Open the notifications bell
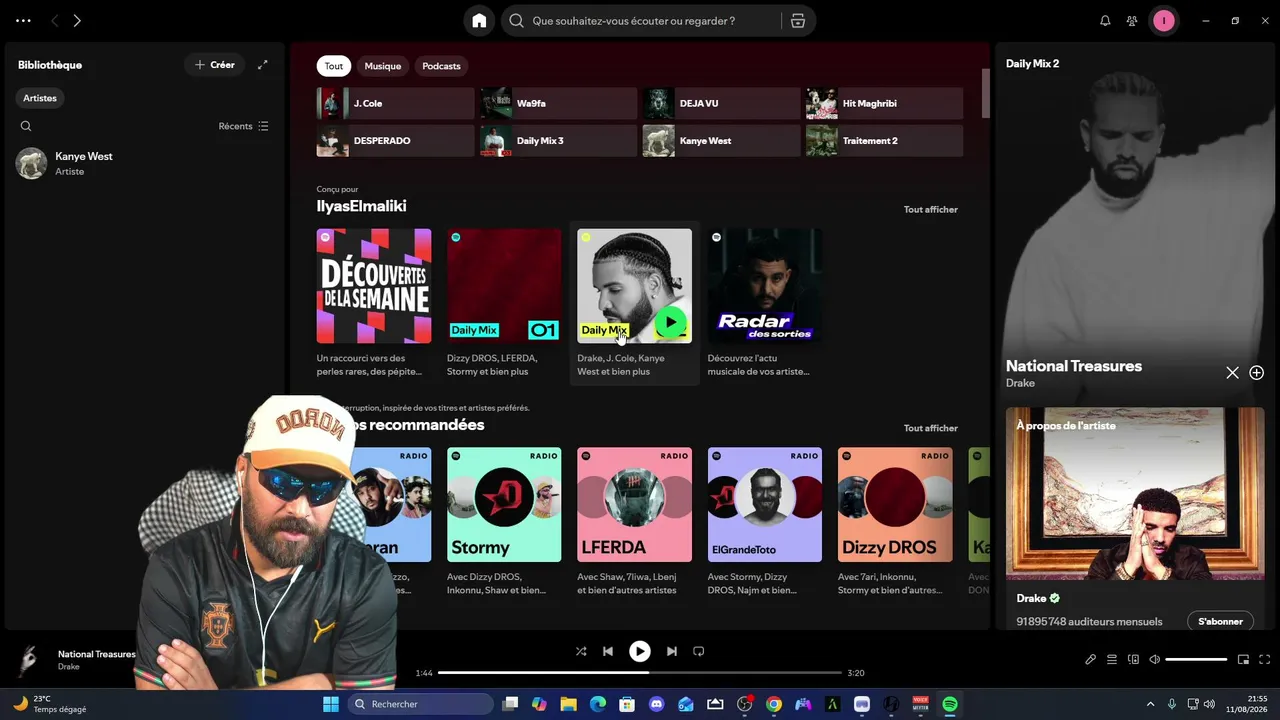This screenshot has height=720, width=1280. (1105, 21)
